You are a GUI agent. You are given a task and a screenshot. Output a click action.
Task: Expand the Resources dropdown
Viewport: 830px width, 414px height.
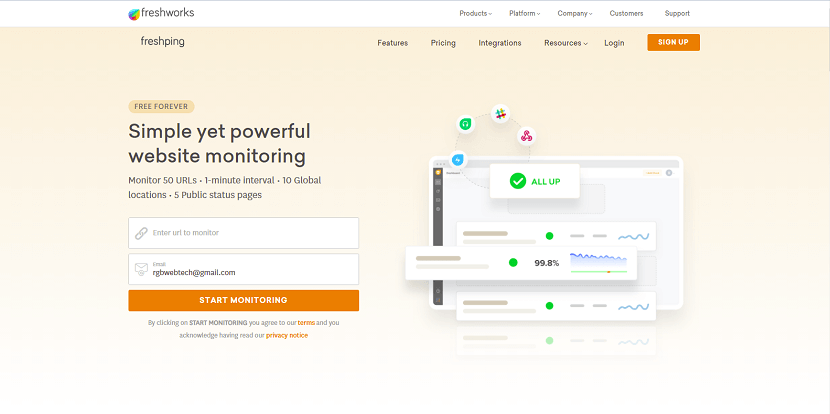click(x=566, y=43)
